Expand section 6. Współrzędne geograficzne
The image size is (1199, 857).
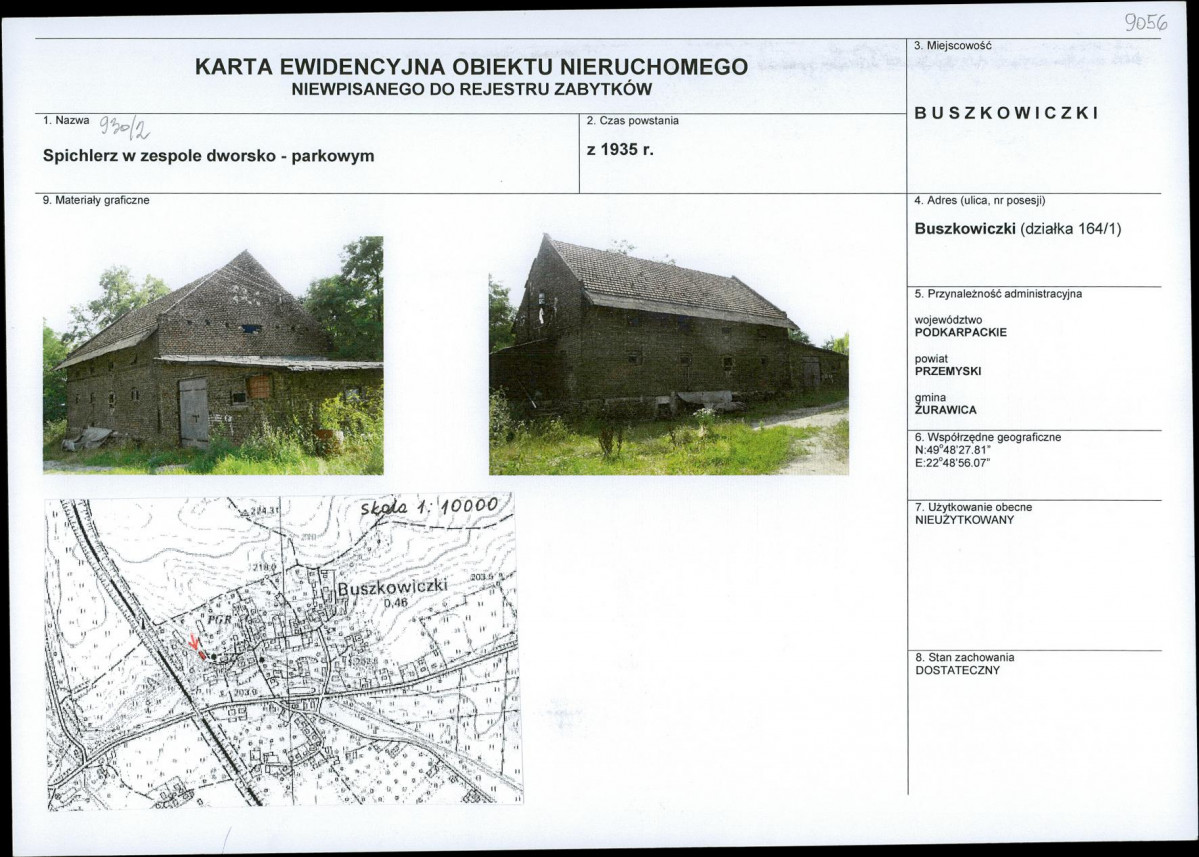[x=987, y=437]
